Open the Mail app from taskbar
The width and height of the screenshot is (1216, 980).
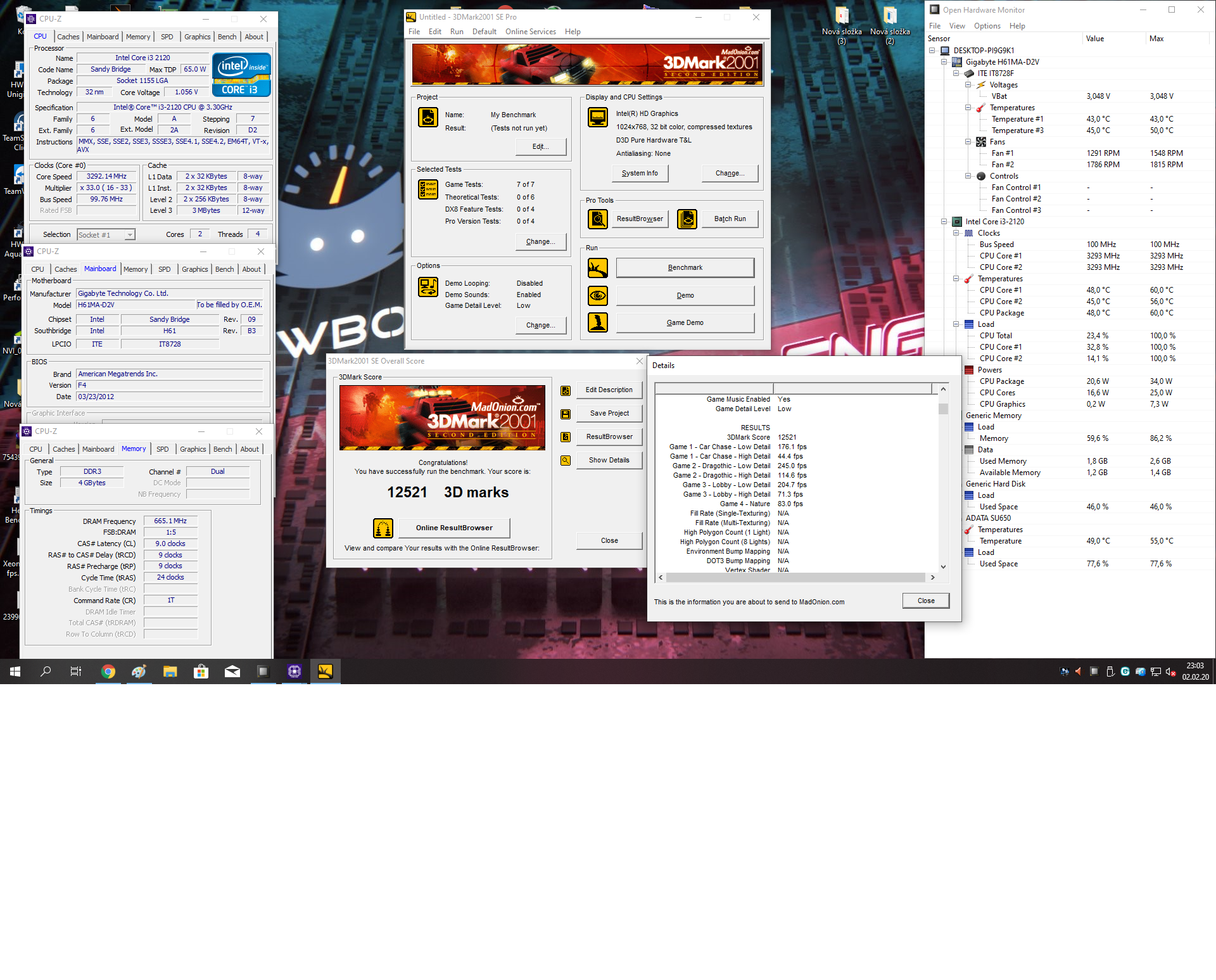coord(232,671)
